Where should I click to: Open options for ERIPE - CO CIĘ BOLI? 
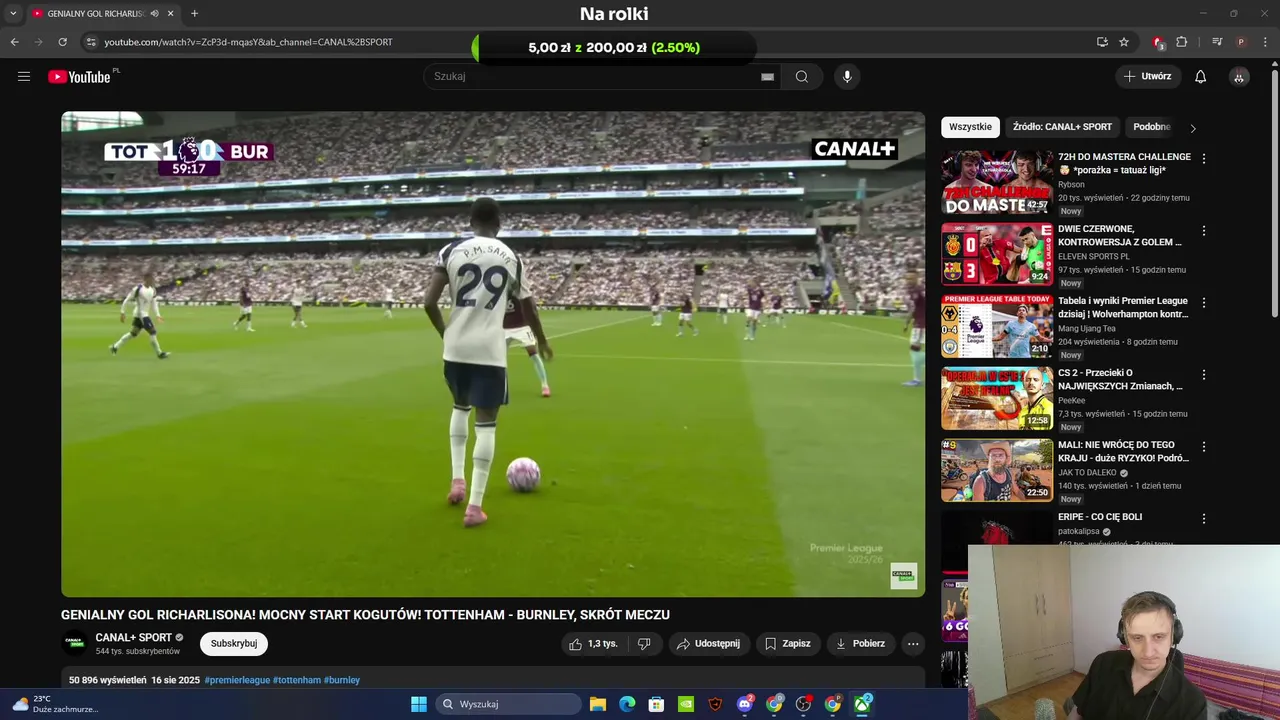click(x=1204, y=519)
